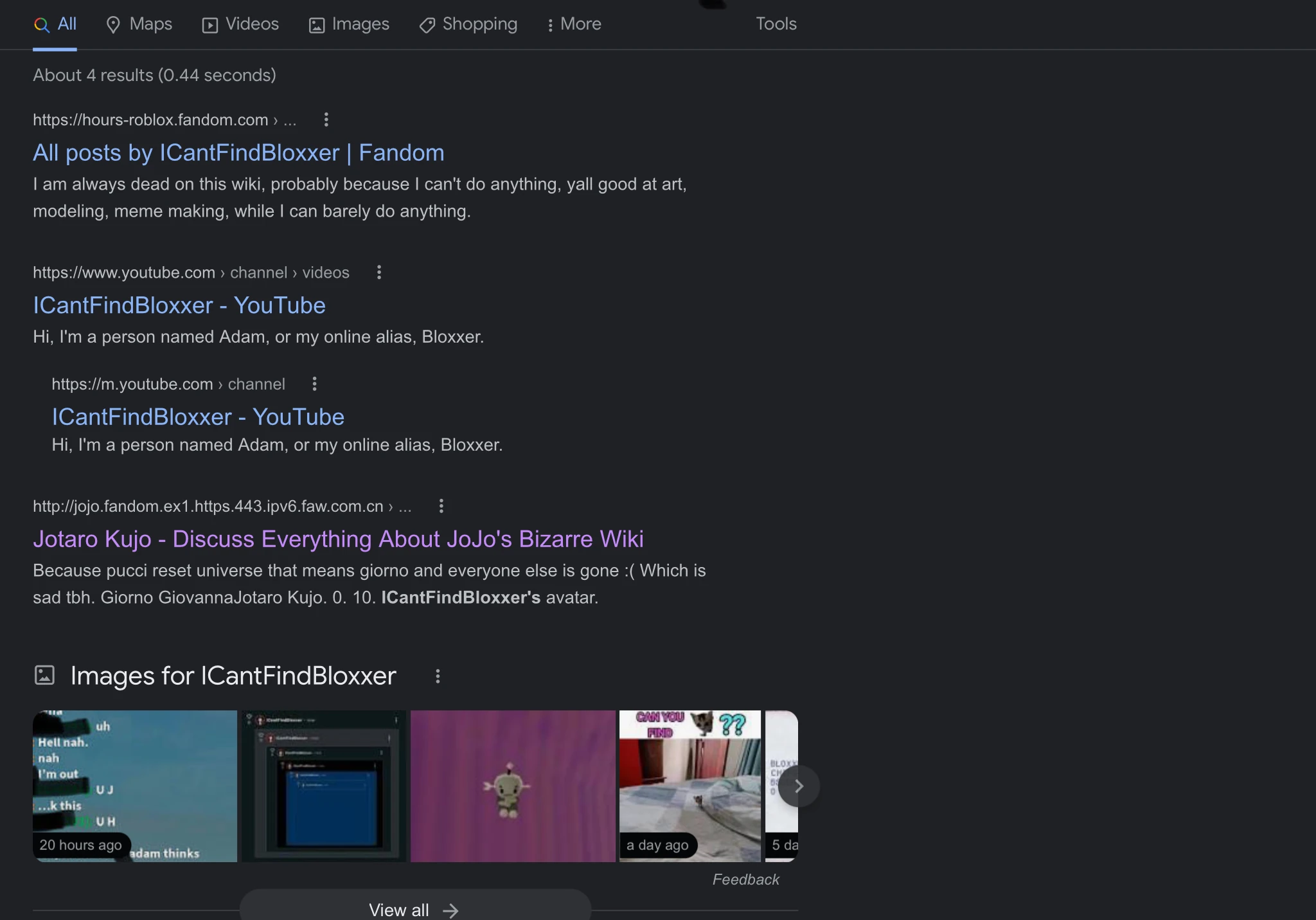Switch to the Maps search tab
The height and width of the screenshot is (920, 1316).
139,24
